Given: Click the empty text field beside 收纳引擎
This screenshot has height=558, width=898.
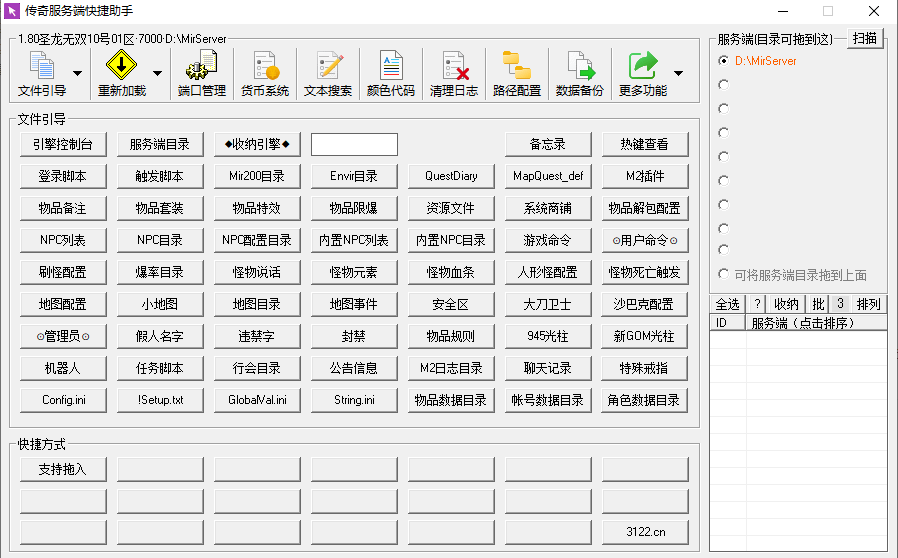Looking at the screenshot, I should tap(355, 144).
